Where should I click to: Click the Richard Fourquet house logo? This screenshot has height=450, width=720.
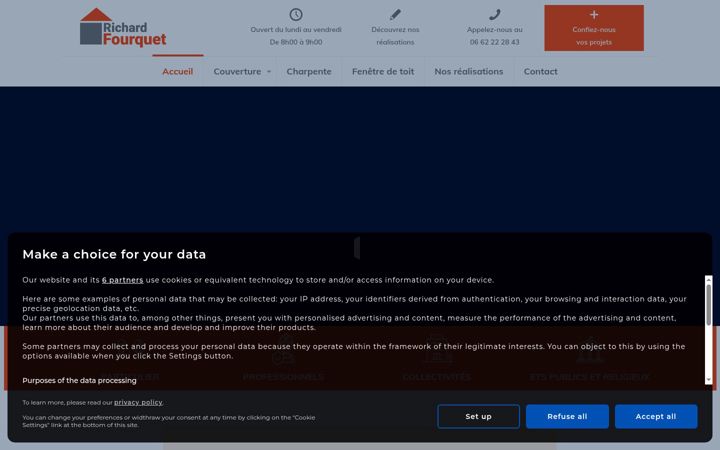123,28
